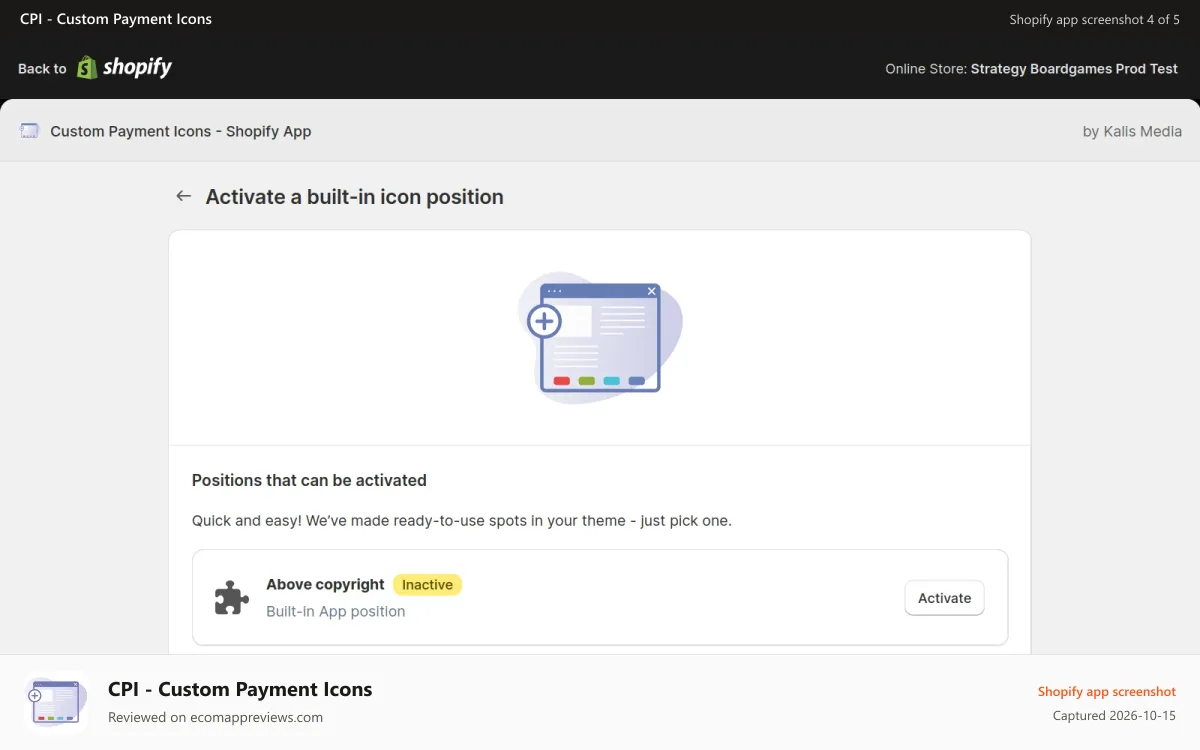Click the Strategy Boardgames Prod Test store name
The height and width of the screenshot is (750, 1200).
tap(1074, 69)
